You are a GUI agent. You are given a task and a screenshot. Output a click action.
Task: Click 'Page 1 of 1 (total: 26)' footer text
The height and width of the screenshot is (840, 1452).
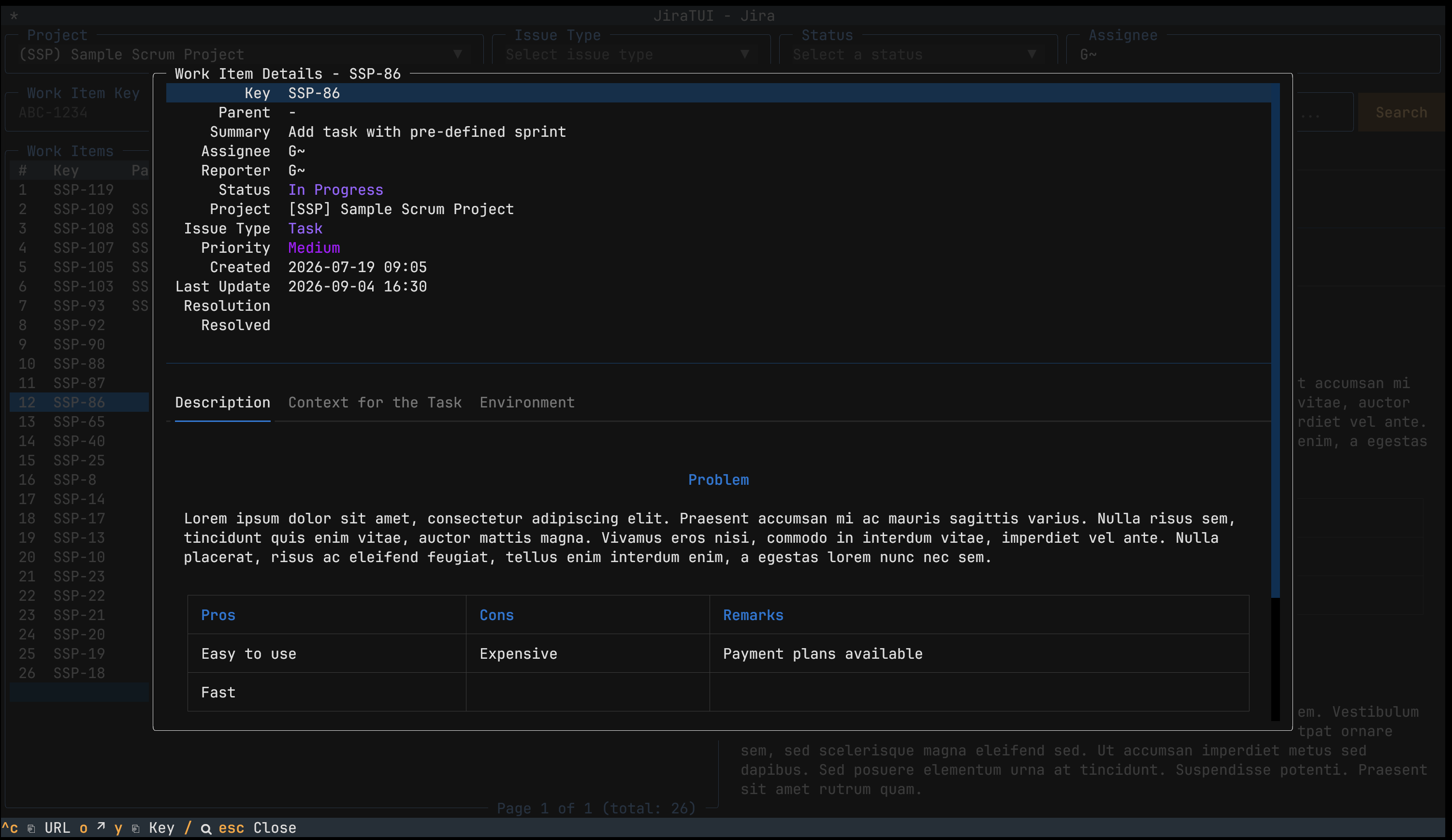click(x=596, y=808)
